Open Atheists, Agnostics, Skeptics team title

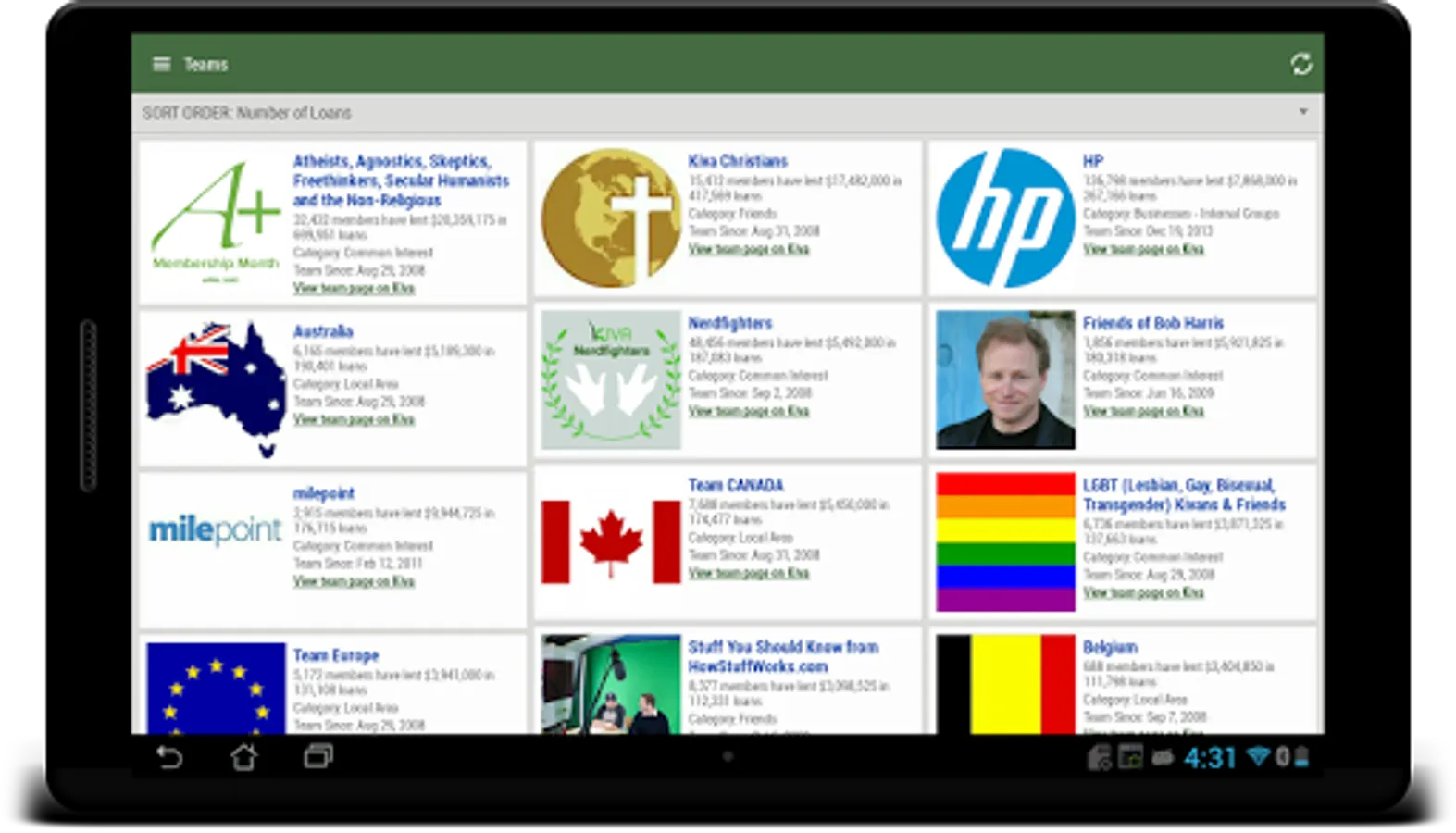coord(401,180)
